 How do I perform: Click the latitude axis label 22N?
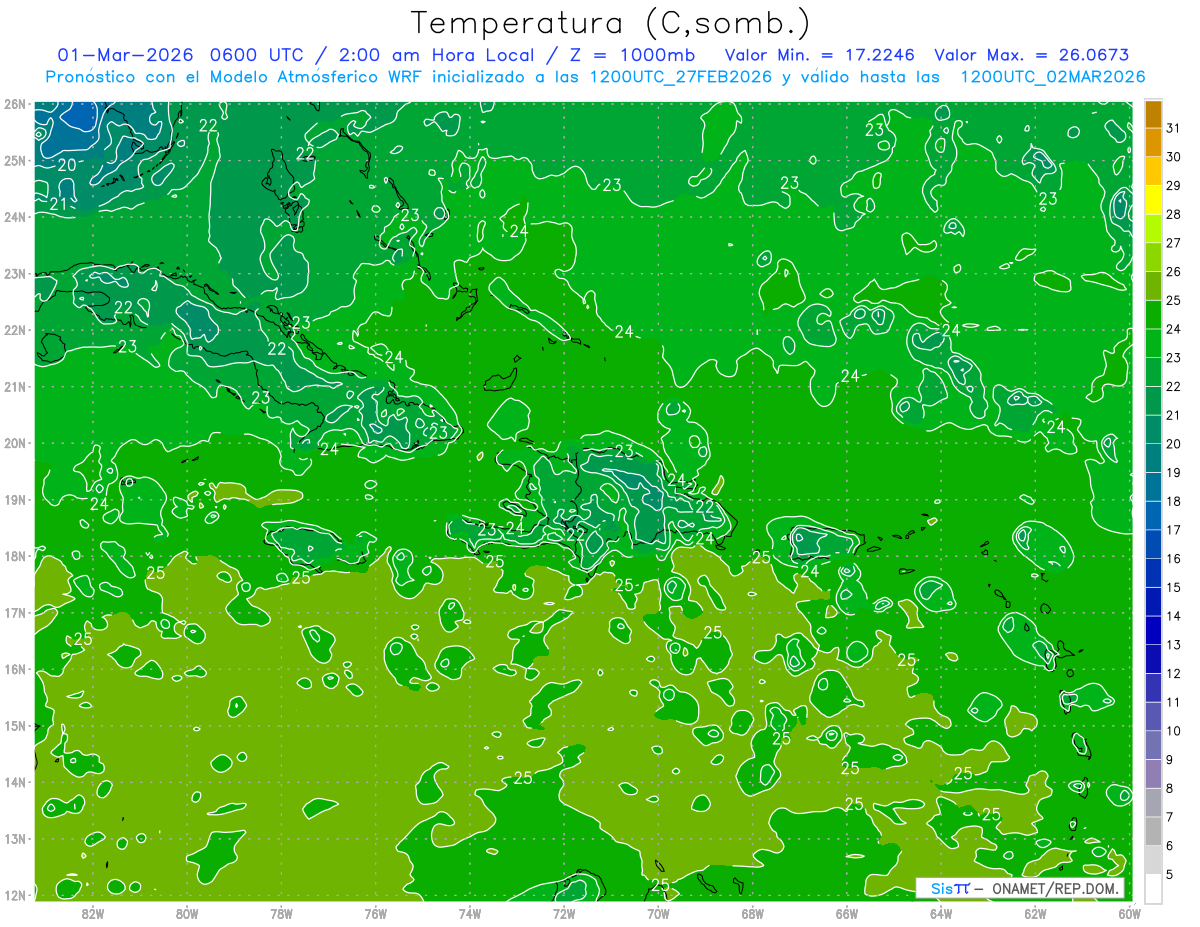15,330
